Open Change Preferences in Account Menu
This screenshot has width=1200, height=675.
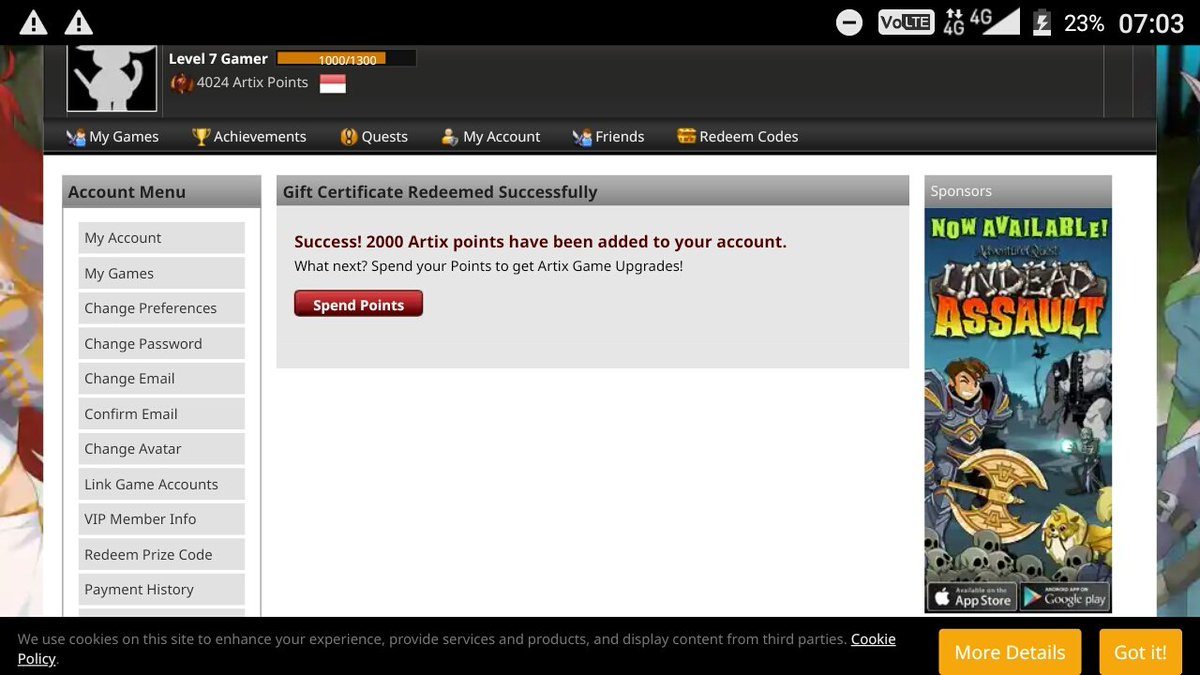pos(162,308)
